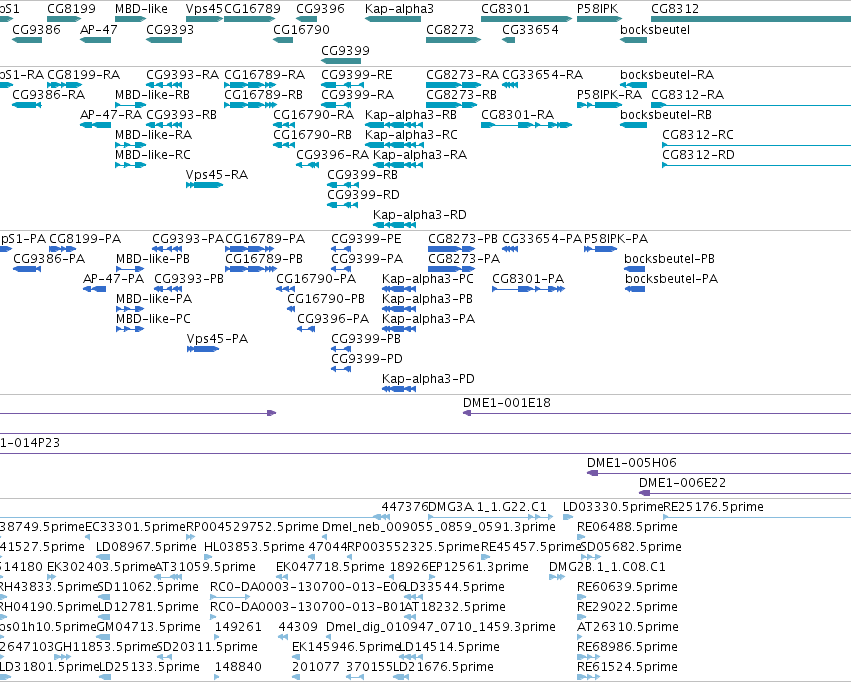Click the CG8301-PA protein label

point(528,279)
